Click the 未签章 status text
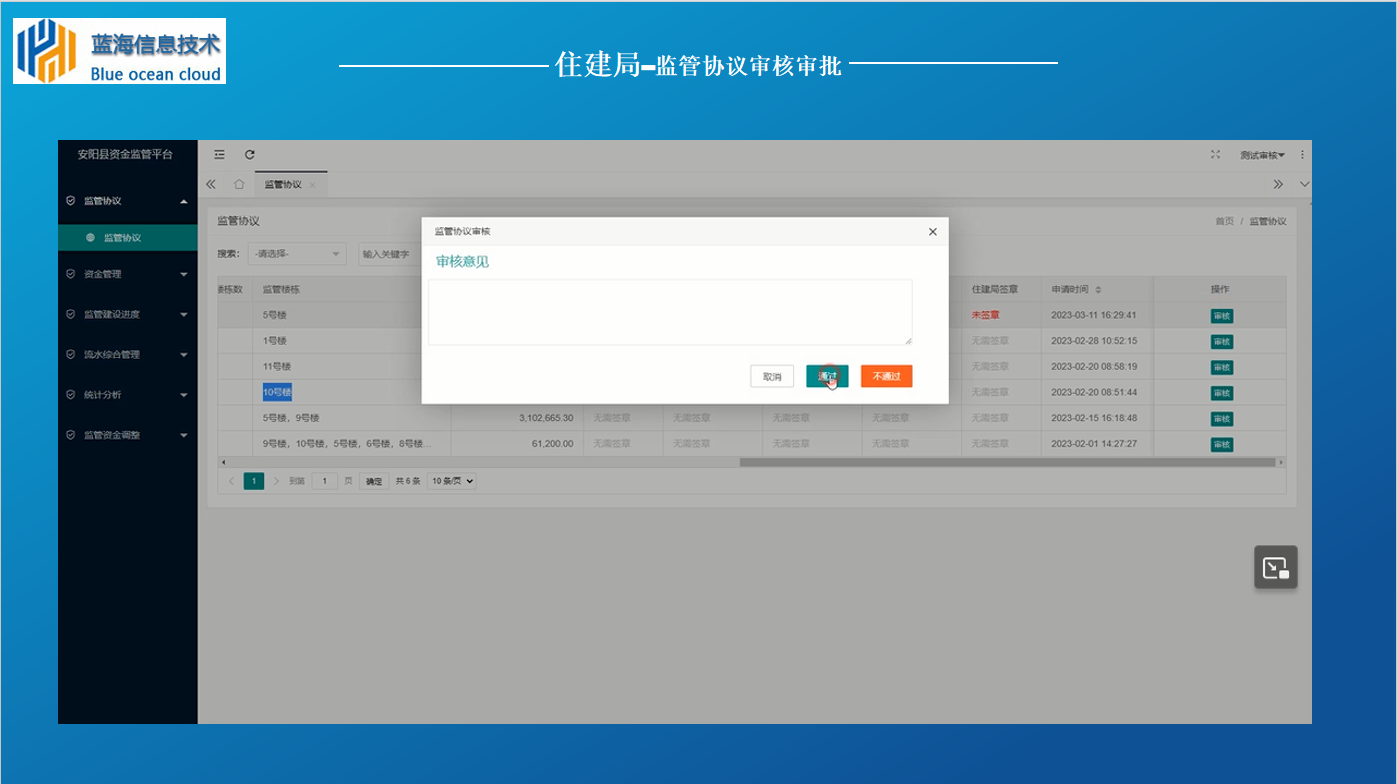This screenshot has height=784, width=1398. [985, 315]
